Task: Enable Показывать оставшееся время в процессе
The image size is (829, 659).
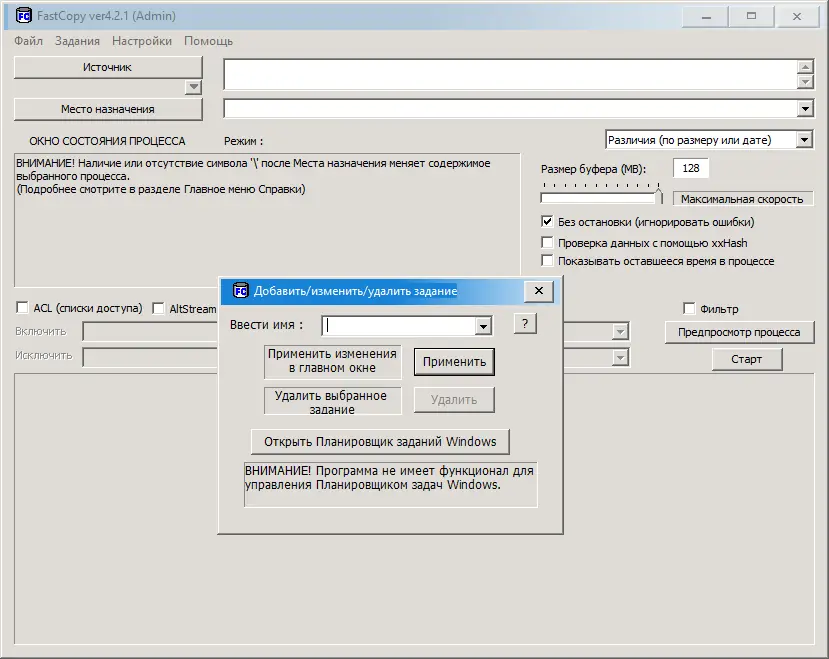Action: tap(547, 261)
